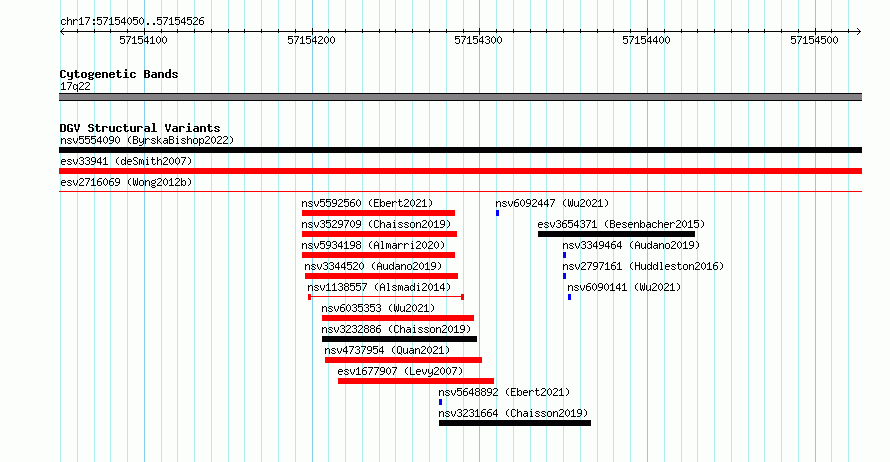Click the 57154200 ruler coordinate
The image size is (890, 462).
(x=312, y=40)
